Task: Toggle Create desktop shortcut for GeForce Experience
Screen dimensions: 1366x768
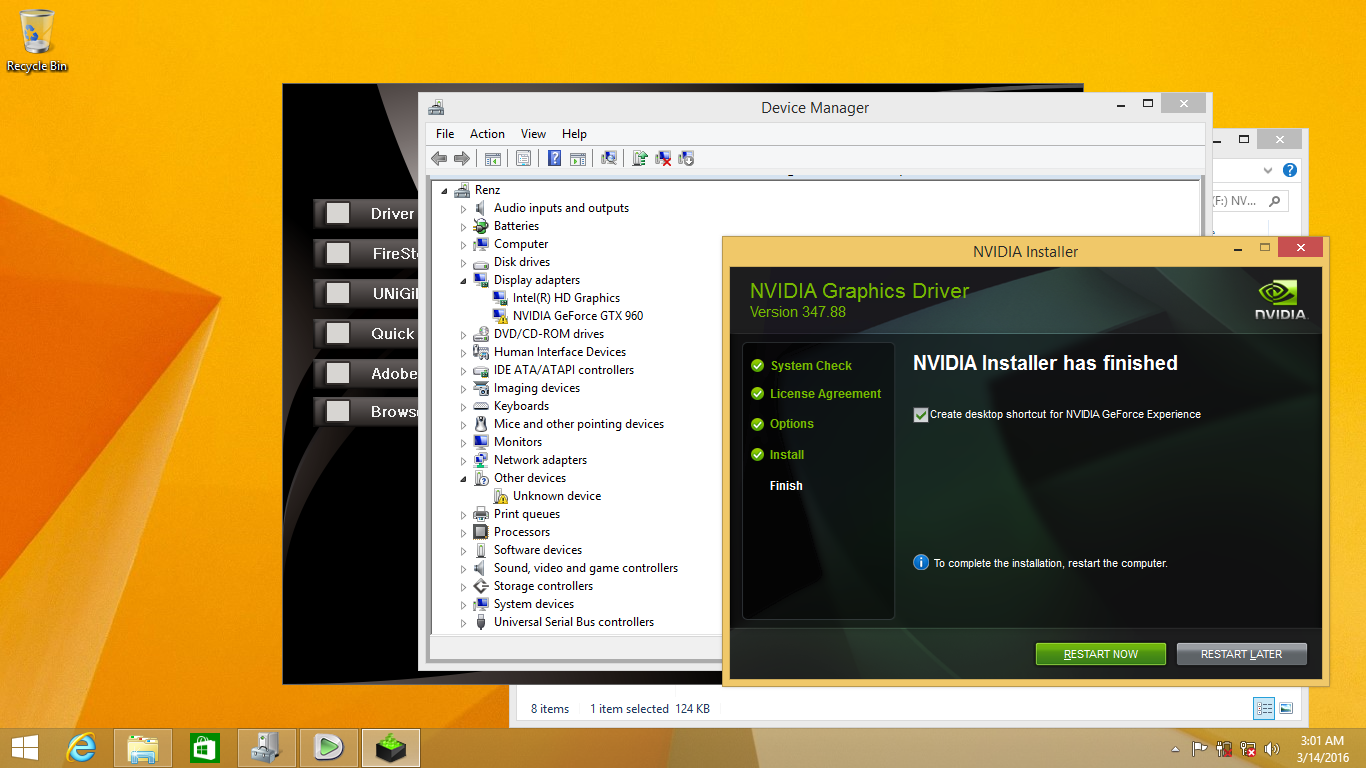Action: pyautogui.click(x=921, y=414)
